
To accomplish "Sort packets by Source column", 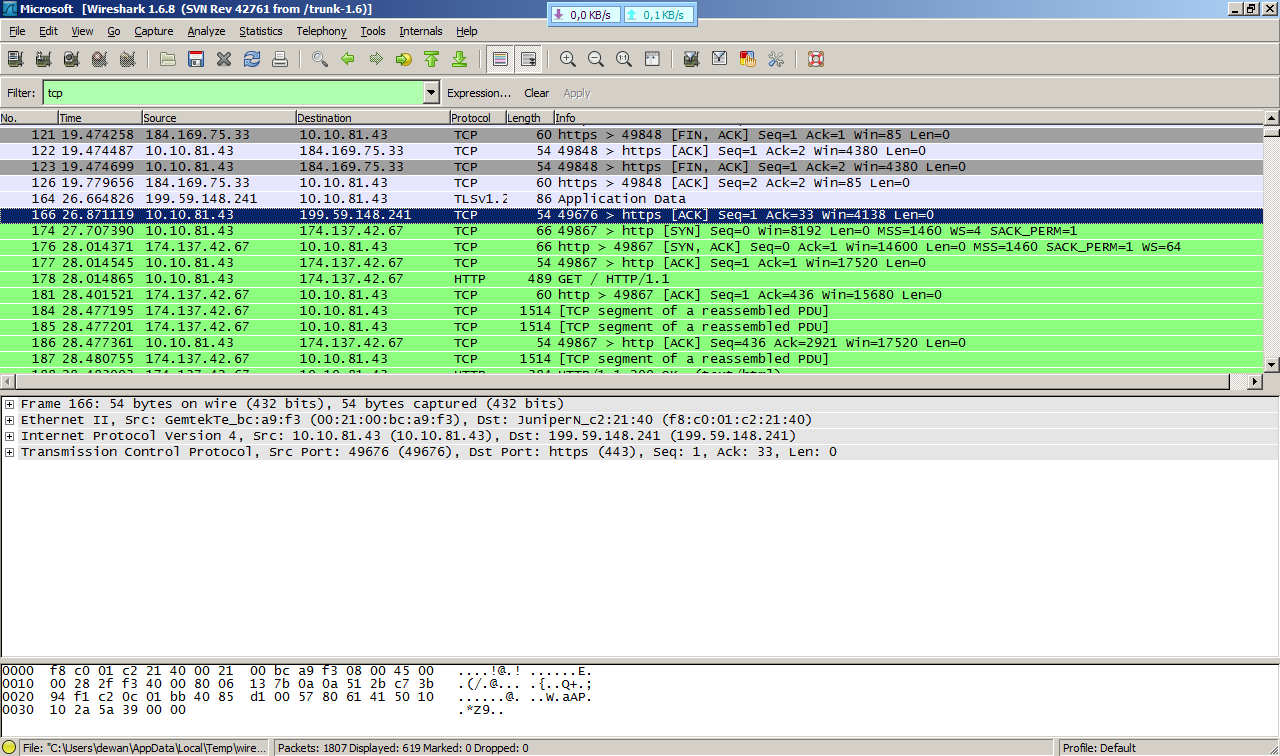I will pos(218,118).
